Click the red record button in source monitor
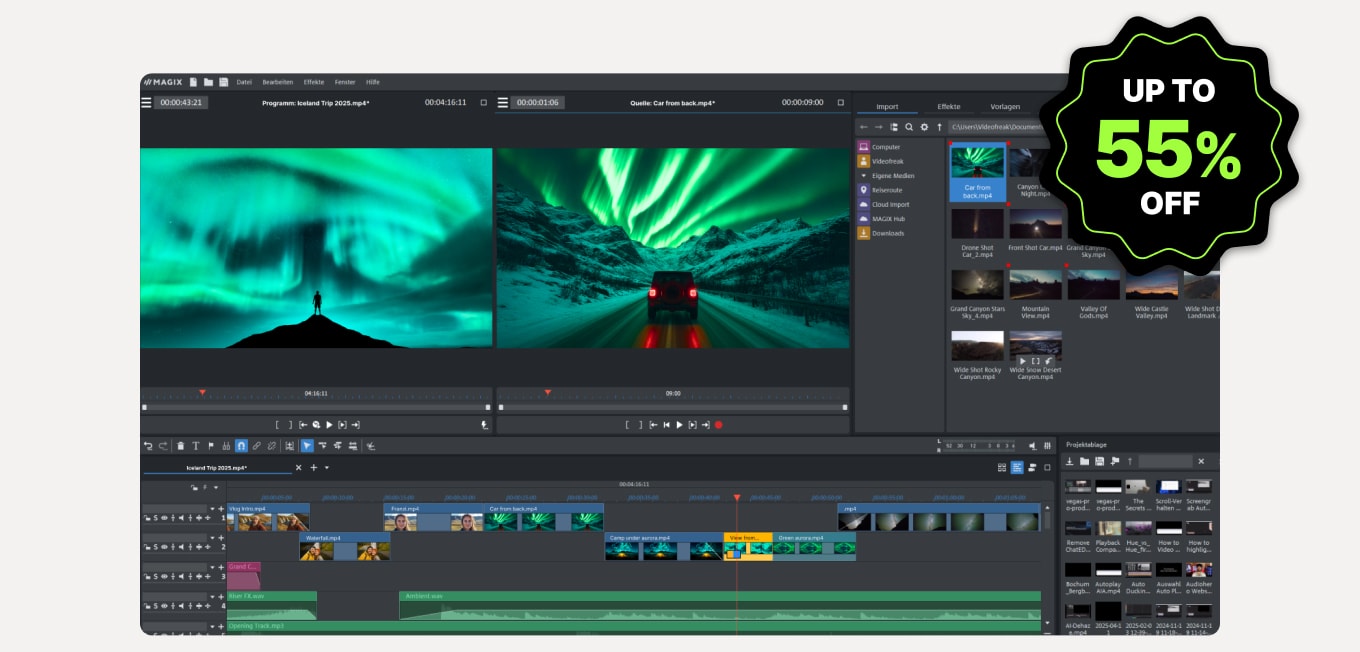This screenshot has width=1360, height=652. click(x=718, y=425)
